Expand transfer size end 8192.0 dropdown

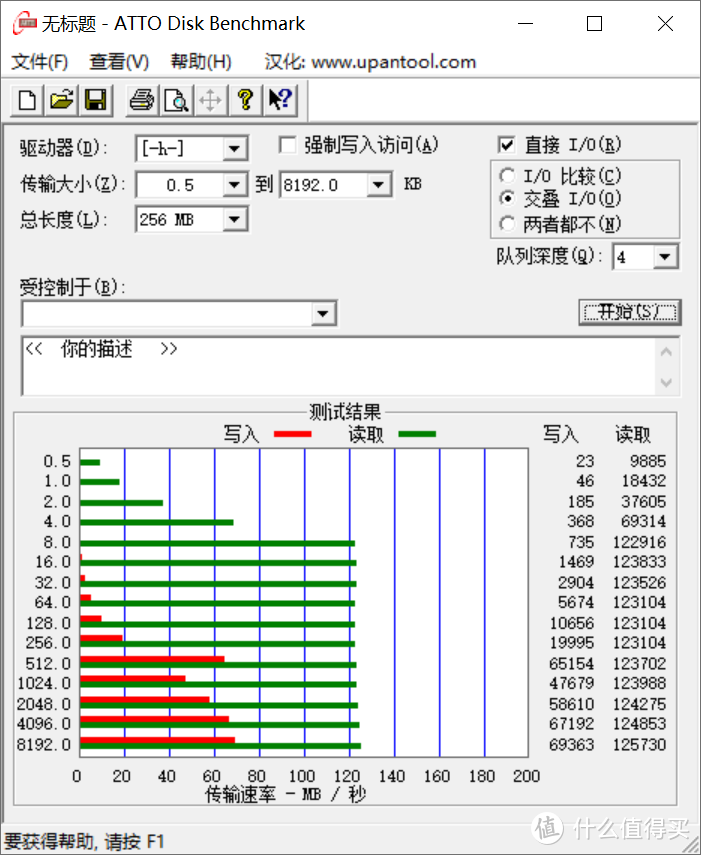tap(378, 185)
